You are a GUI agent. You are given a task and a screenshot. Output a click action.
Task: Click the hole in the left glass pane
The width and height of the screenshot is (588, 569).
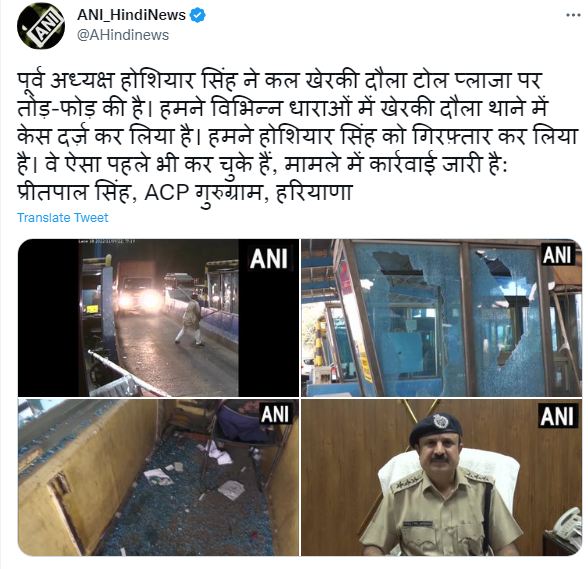[x=400, y=265]
